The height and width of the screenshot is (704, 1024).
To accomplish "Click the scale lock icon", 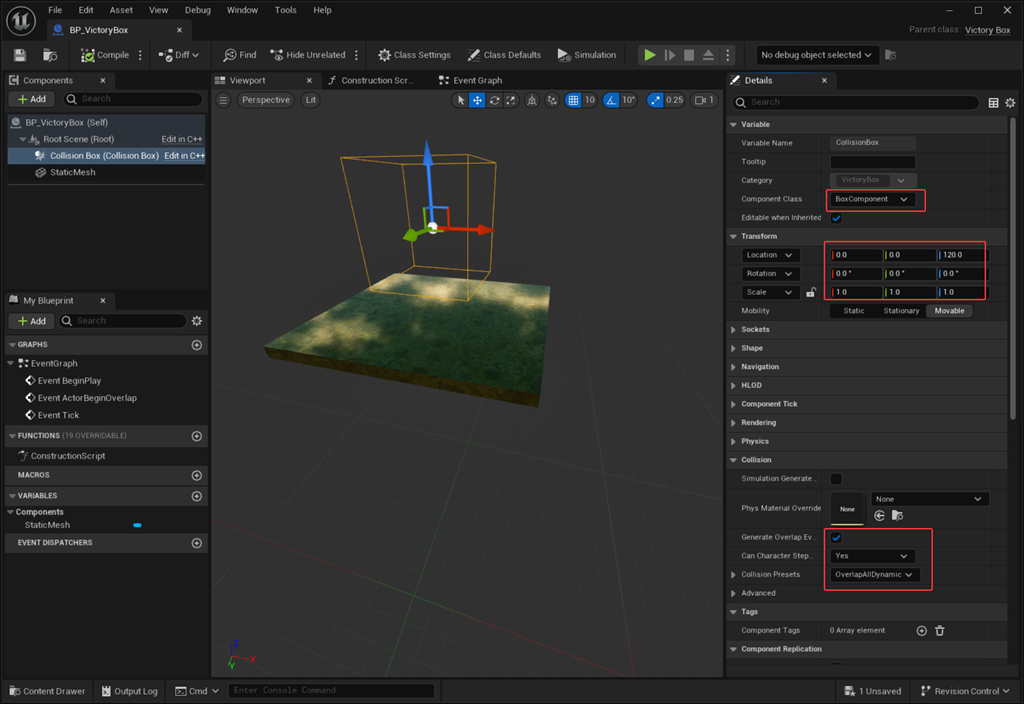I will 811,293.
